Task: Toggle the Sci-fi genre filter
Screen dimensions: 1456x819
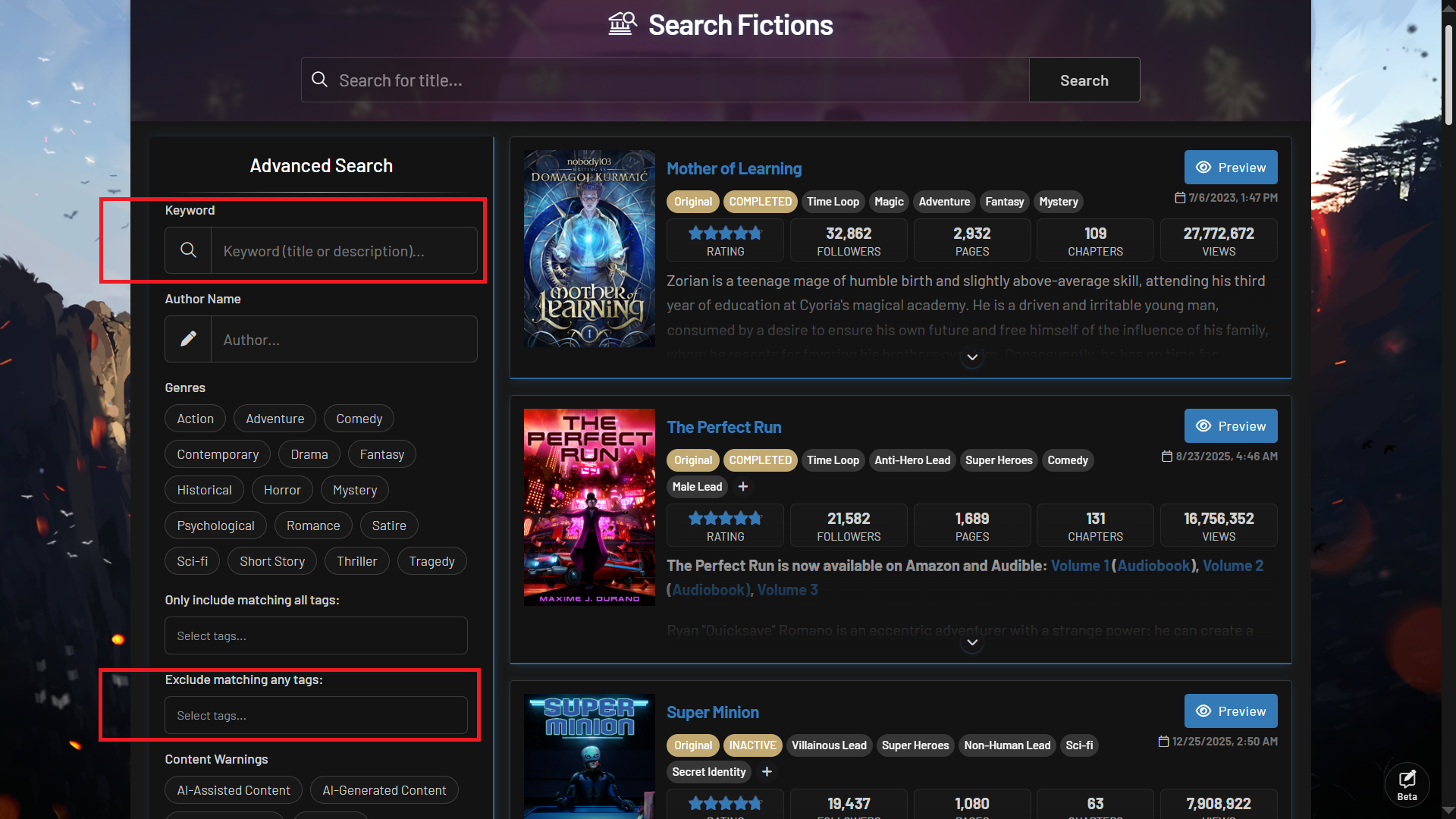Action: pos(193,561)
